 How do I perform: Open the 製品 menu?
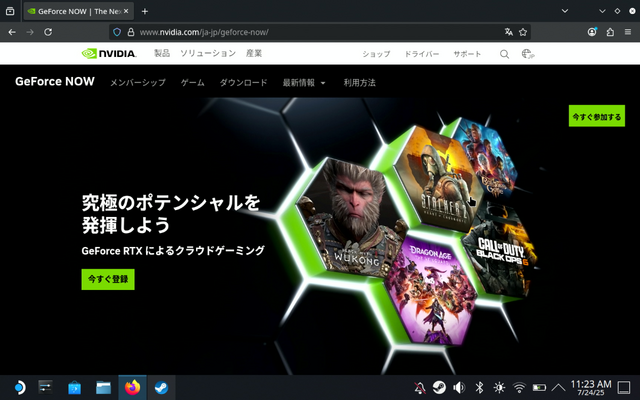[162, 53]
